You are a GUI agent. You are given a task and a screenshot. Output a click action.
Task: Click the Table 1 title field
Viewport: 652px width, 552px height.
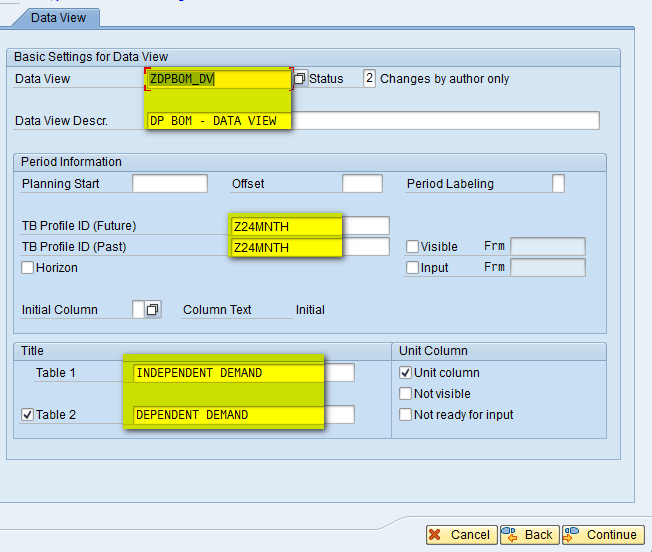tap(244, 372)
